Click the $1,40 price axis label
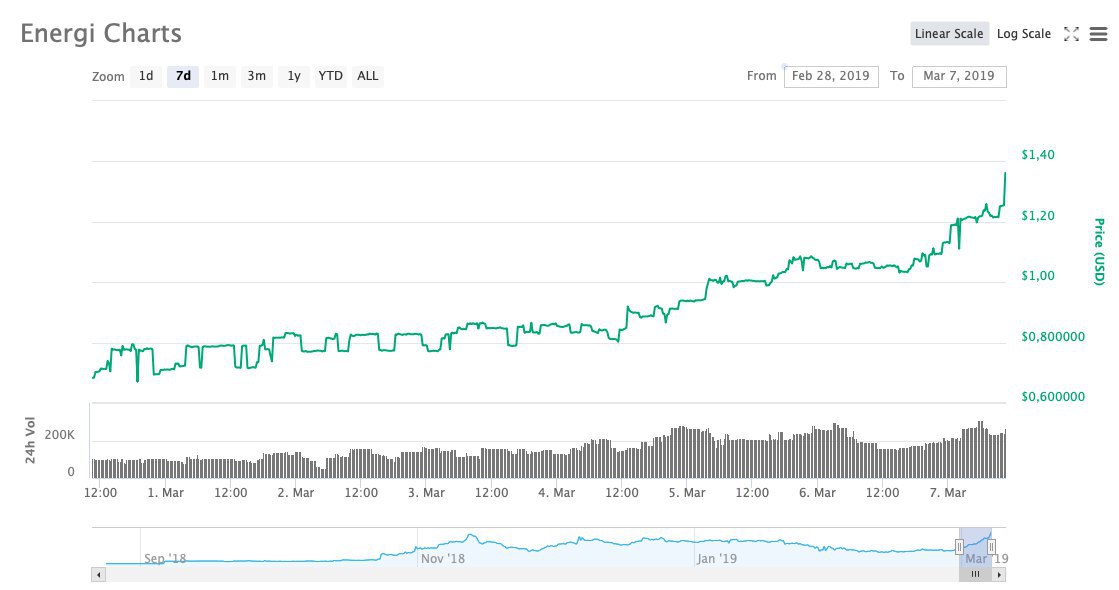 coord(1038,154)
